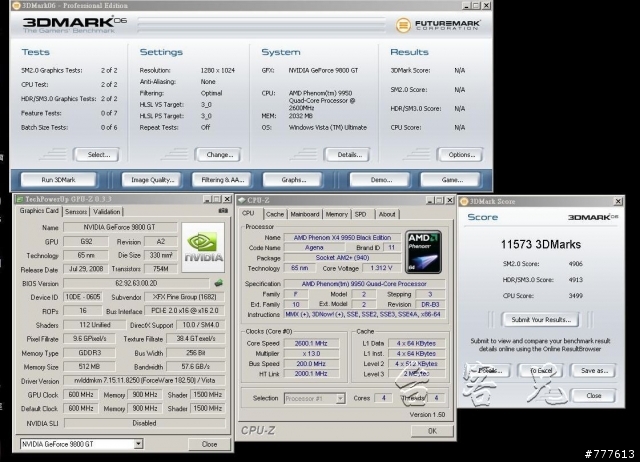640x462 pixels.
Task: Click Submit Your Results button
Action: coord(541,320)
